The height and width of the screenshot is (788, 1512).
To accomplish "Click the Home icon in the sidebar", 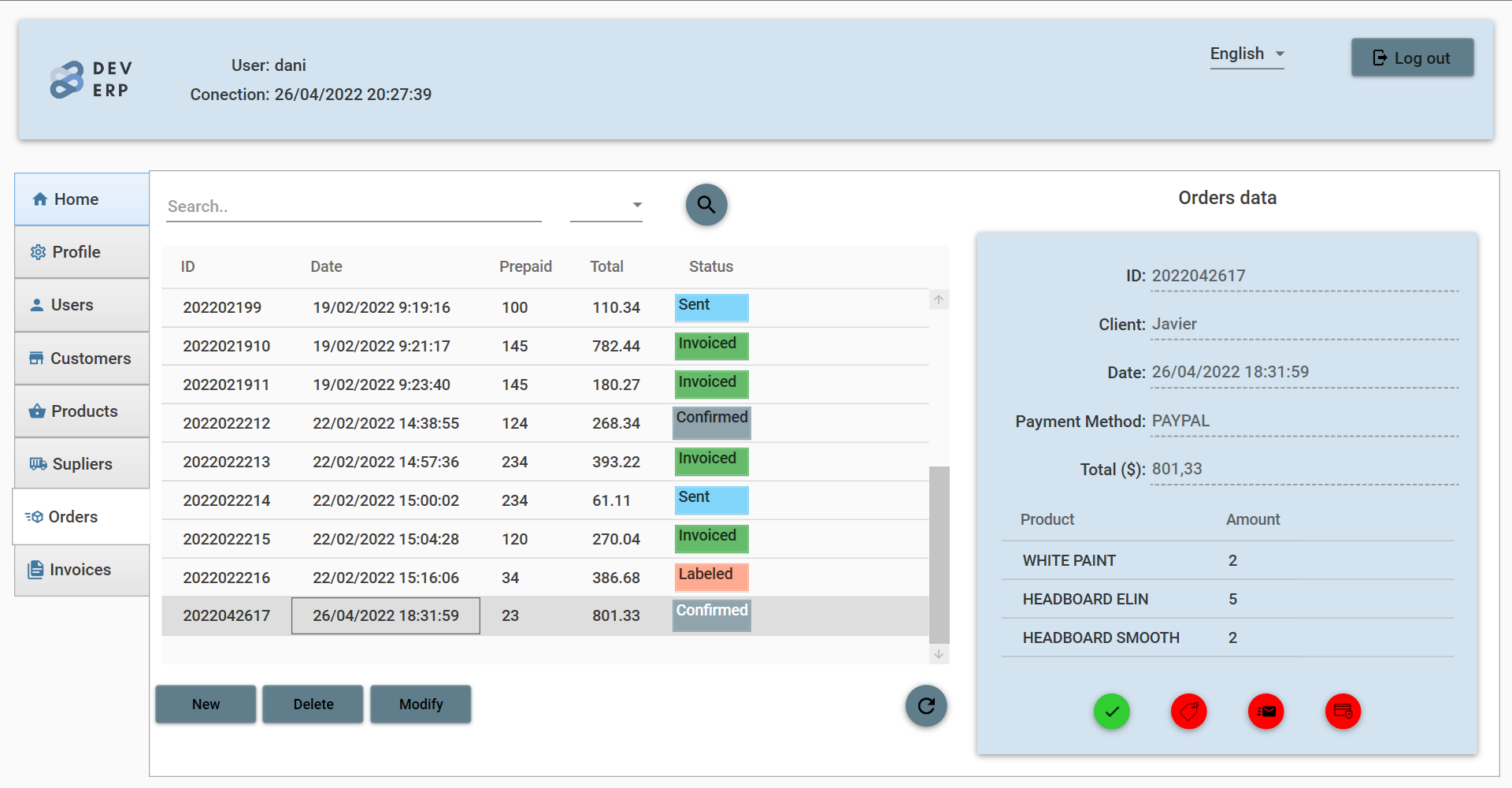I will point(42,199).
